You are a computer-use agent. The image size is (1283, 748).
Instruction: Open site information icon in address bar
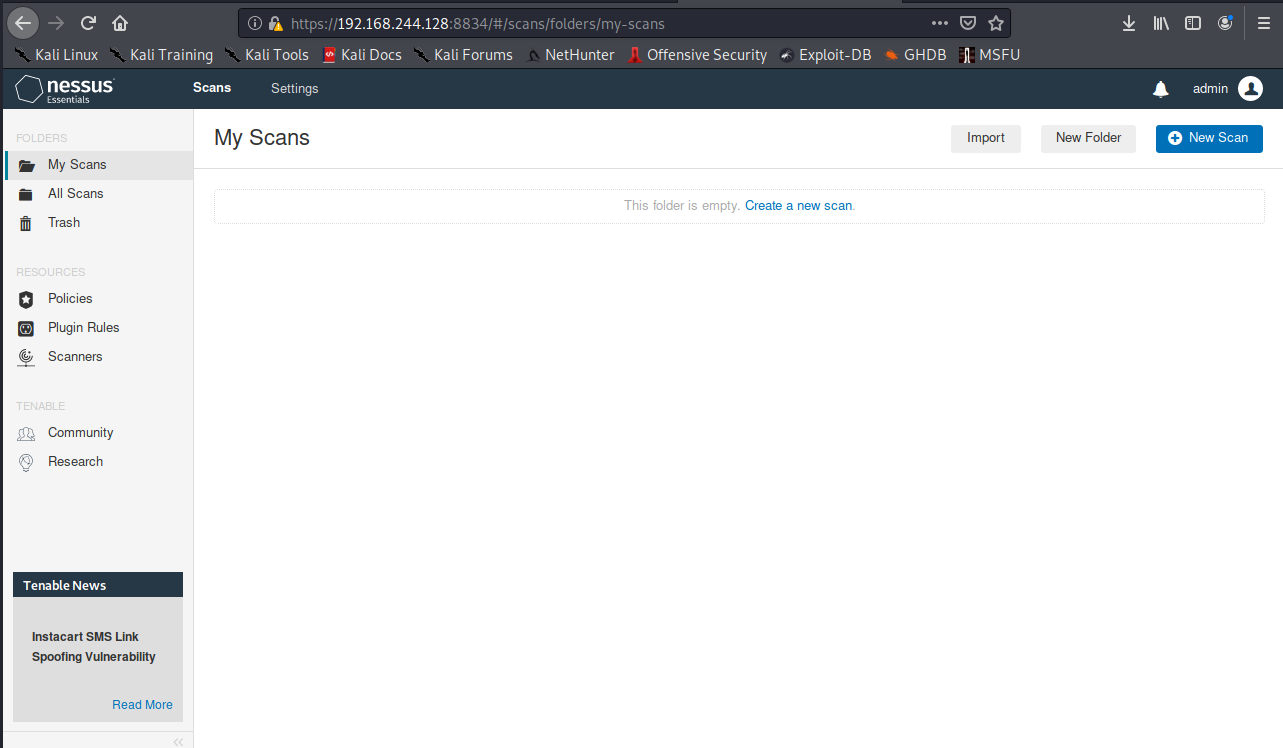[254, 23]
